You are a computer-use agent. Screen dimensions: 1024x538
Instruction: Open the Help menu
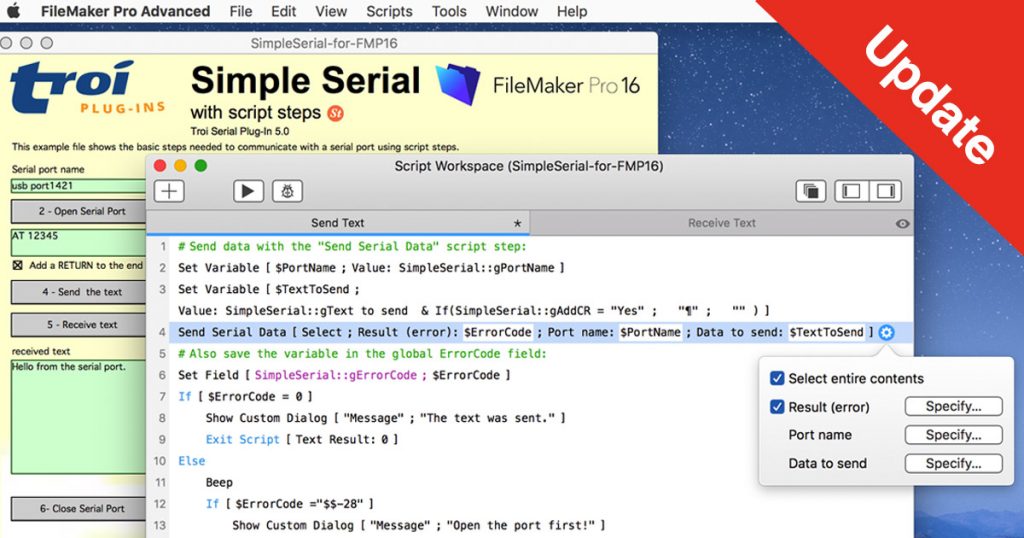(x=572, y=11)
